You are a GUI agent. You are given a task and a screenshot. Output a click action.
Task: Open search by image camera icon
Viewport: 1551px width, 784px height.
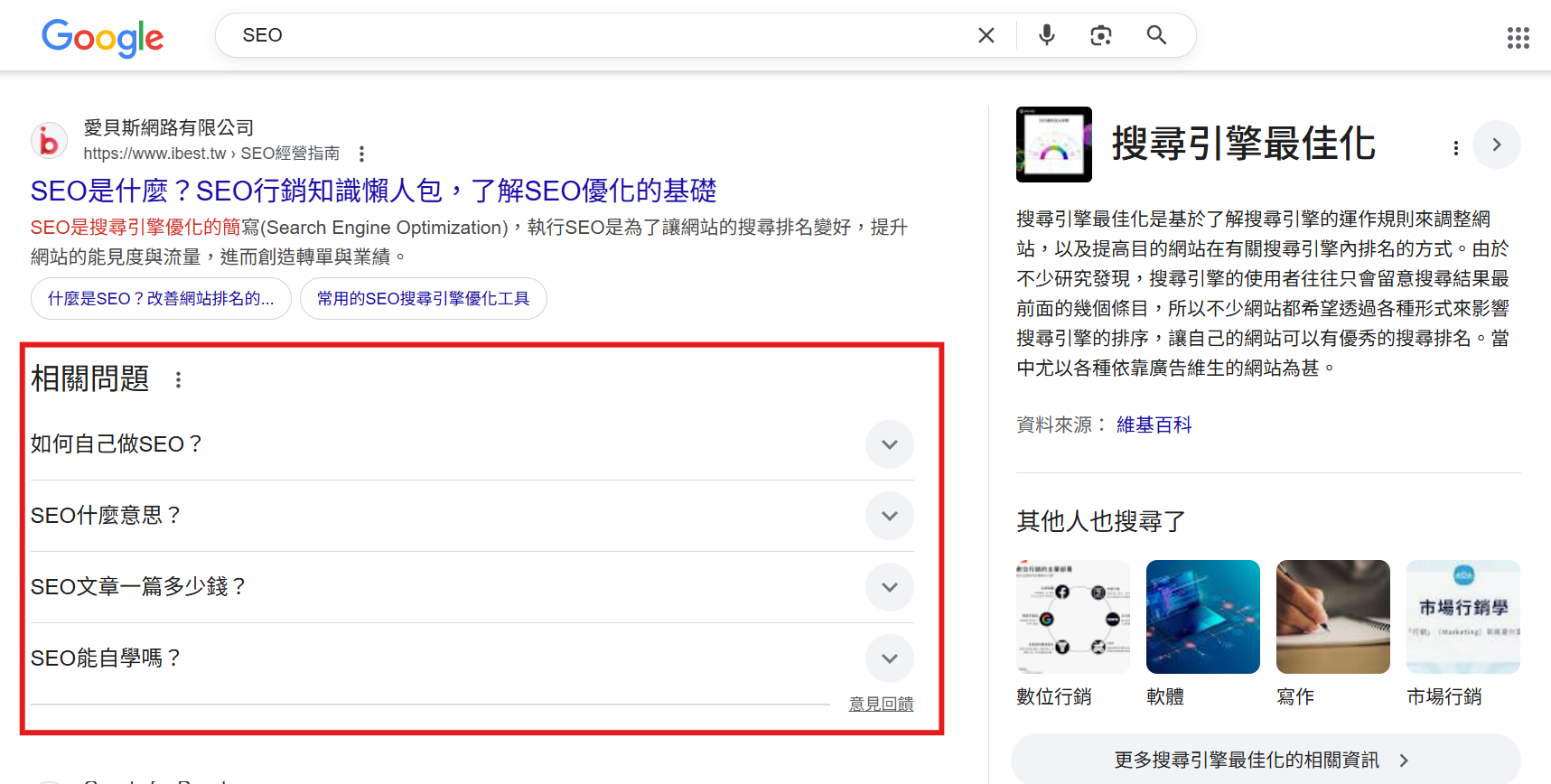point(1100,35)
